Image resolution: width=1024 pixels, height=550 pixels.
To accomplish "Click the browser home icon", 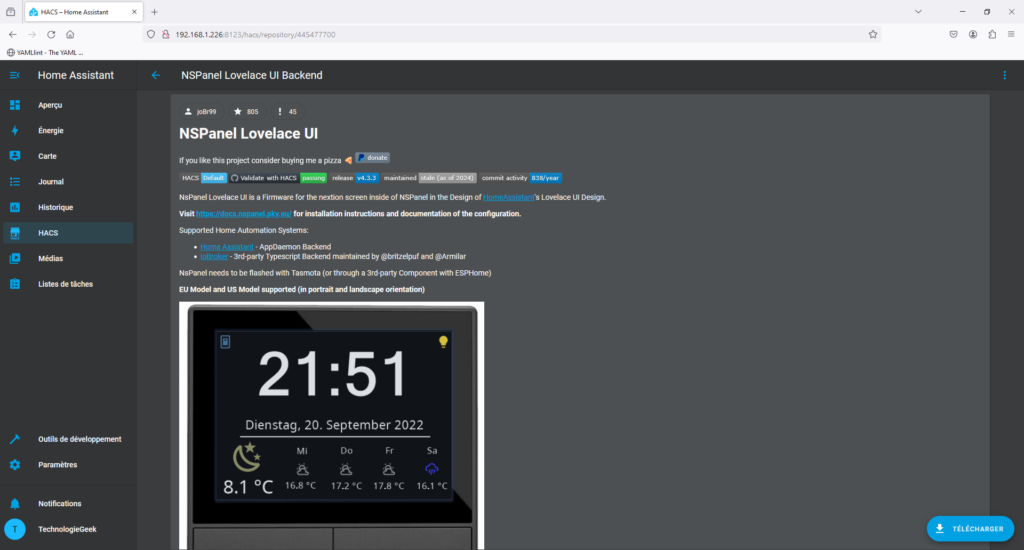I will tap(70, 35).
